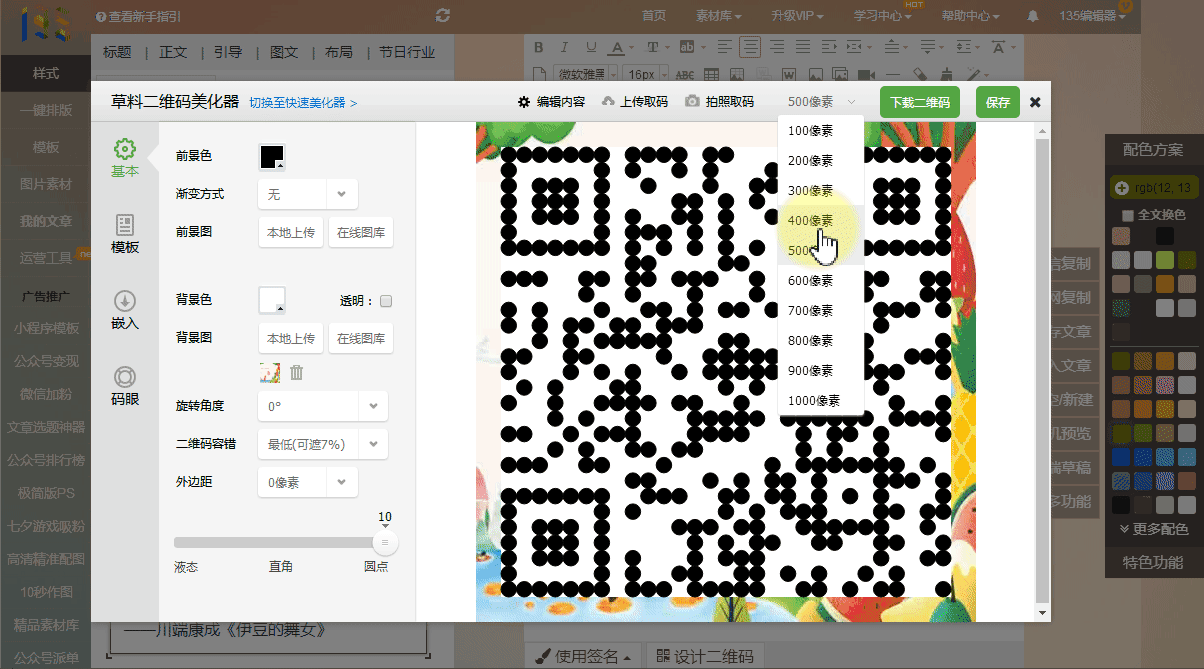Select 800像素 from the size list
The width and height of the screenshot is (1204, 669).
click(821, 340)
